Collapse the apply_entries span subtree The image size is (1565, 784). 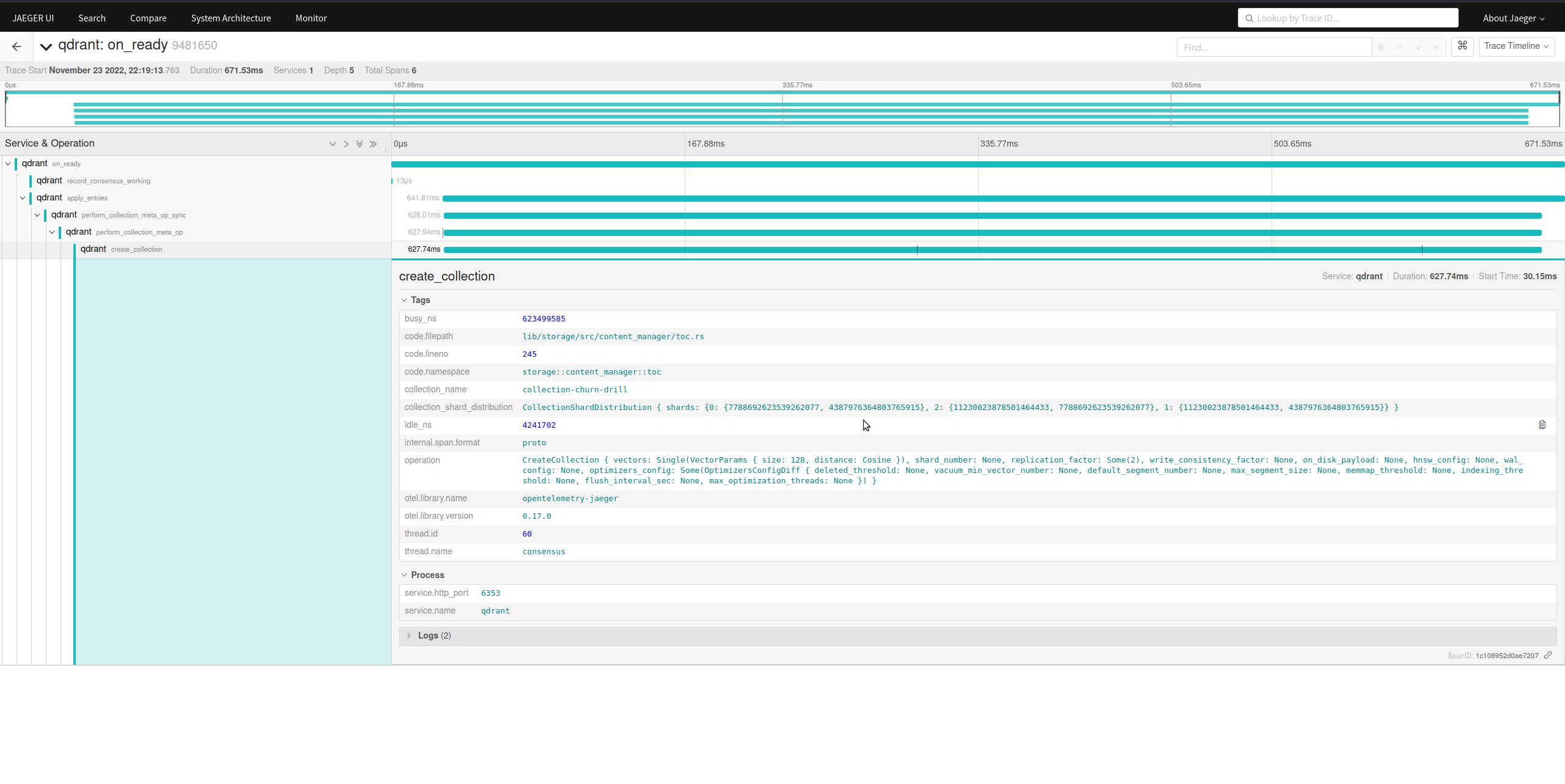(x=23, y=198)
